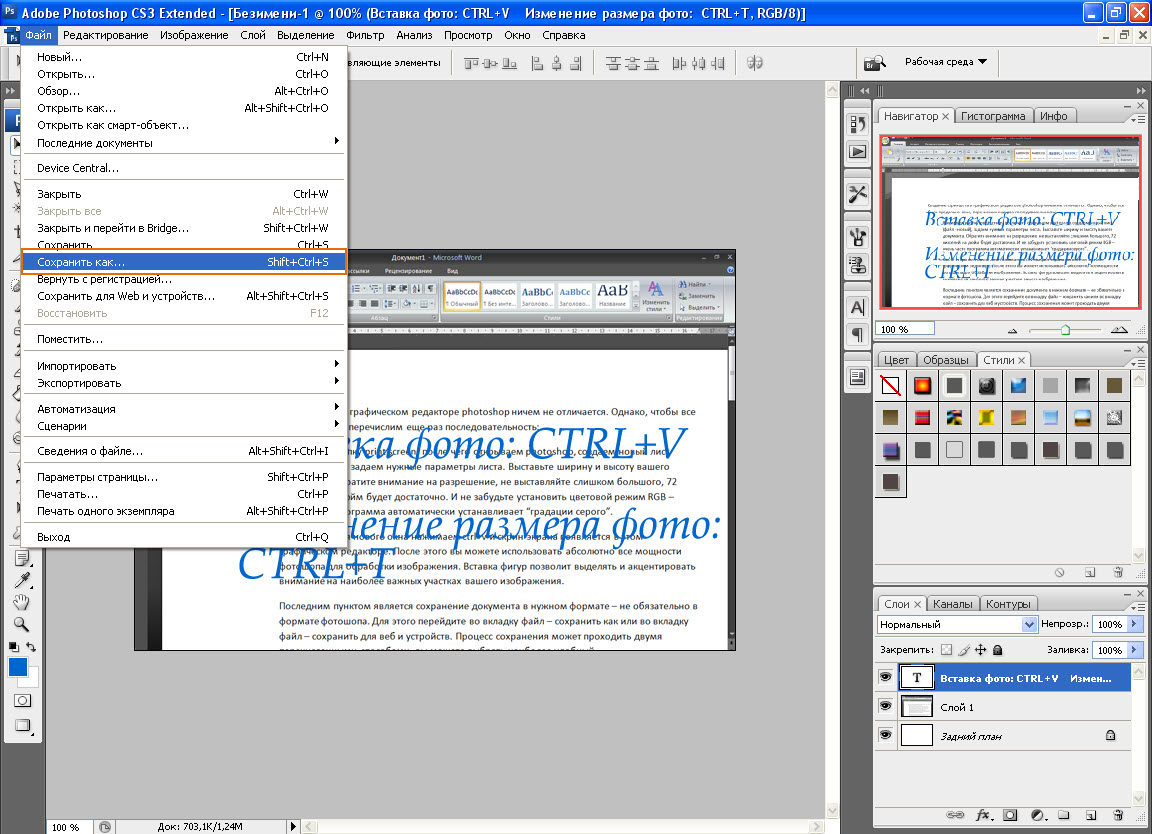Open the Непрозр. opacity slider arrow

[1134, 624]
